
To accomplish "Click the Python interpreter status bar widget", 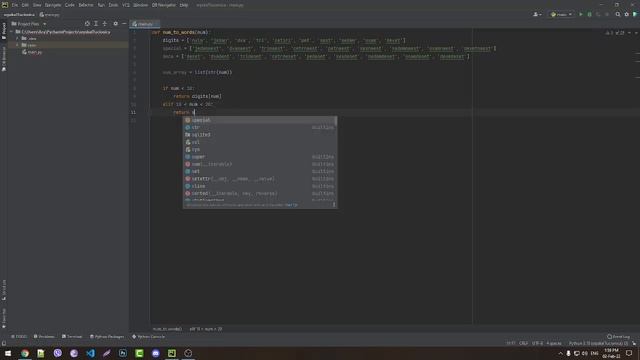I will pyautogui.click(x=598, y=344).
